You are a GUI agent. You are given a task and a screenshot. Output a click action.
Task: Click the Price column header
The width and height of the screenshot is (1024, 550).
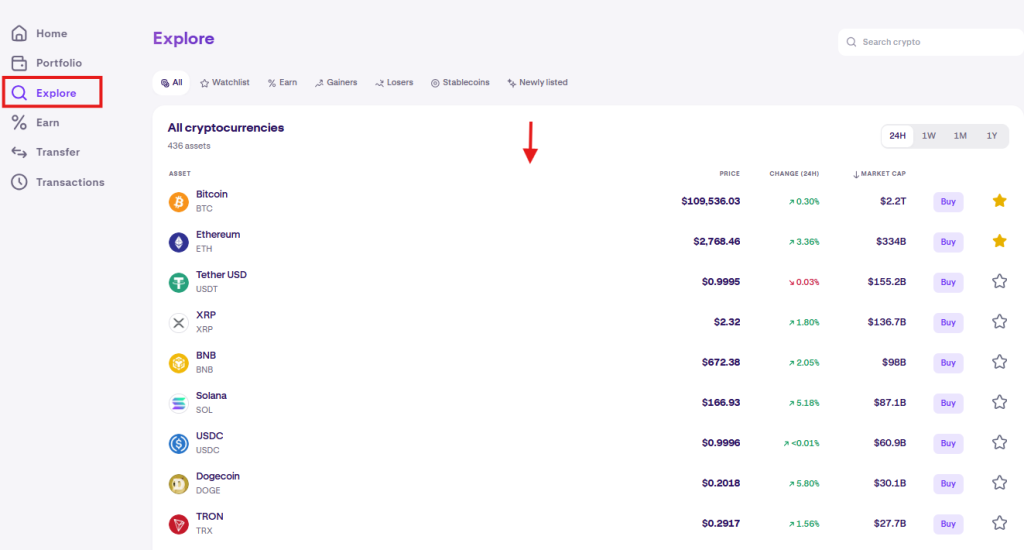coord(729,174)
